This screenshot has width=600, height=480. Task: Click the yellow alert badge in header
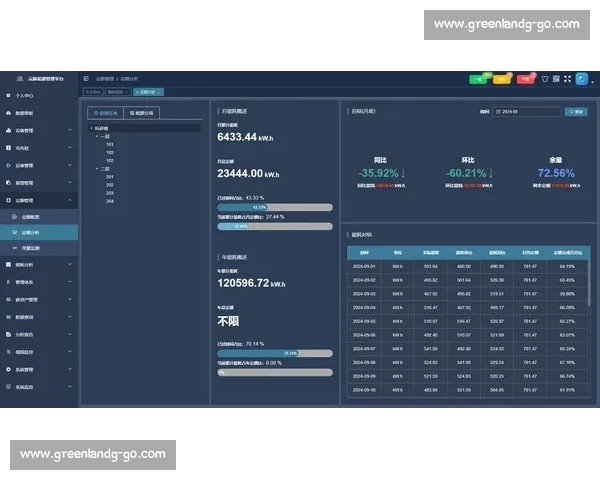pos(502,78)
